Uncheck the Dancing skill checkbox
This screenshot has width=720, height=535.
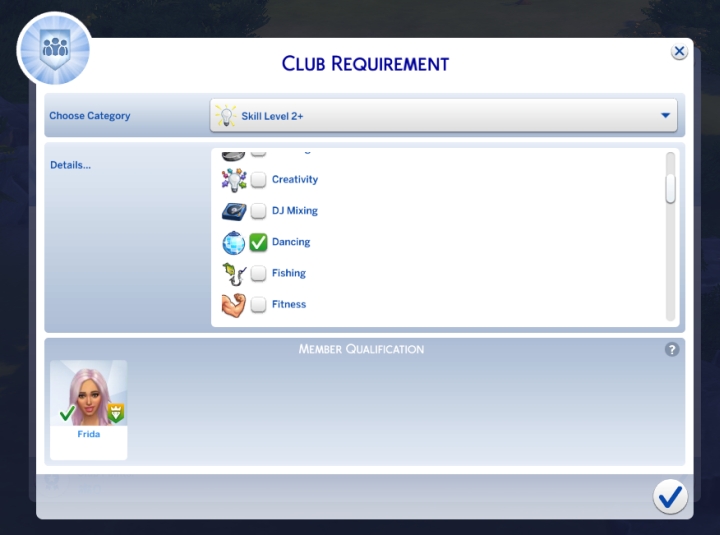click(259, 242)
